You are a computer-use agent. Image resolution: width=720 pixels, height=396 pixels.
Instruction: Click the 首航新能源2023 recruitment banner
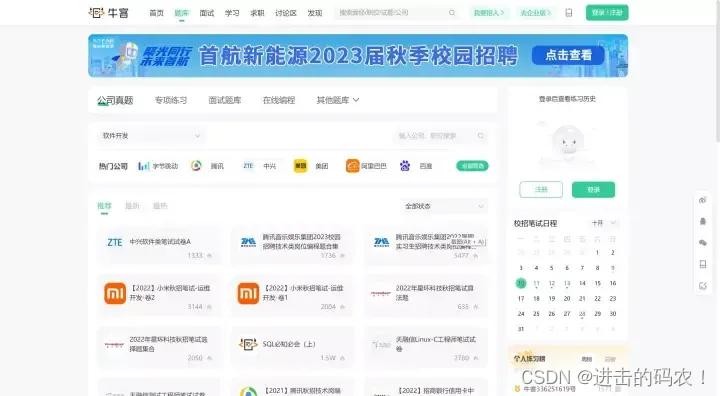click(358, 56)
